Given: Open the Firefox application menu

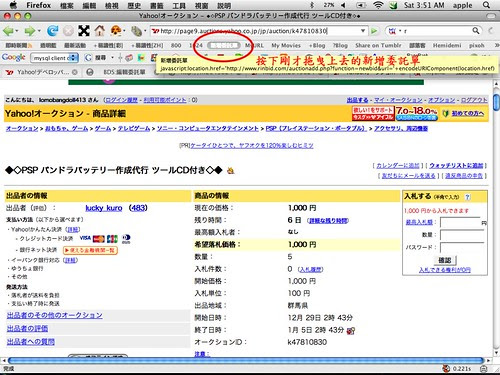Looking at the screenshot, I should pyautogui.click(x=39, y=5).
